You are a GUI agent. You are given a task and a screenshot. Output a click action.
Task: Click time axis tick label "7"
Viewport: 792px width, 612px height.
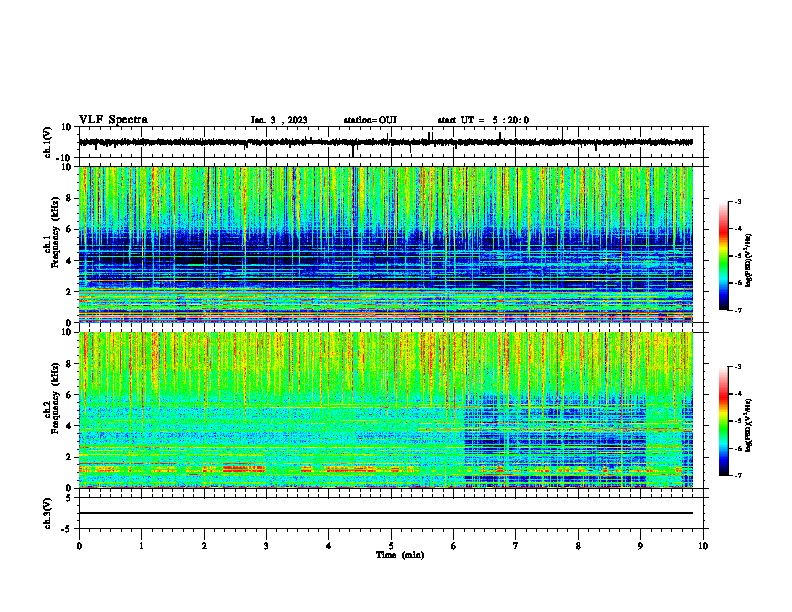516,546
